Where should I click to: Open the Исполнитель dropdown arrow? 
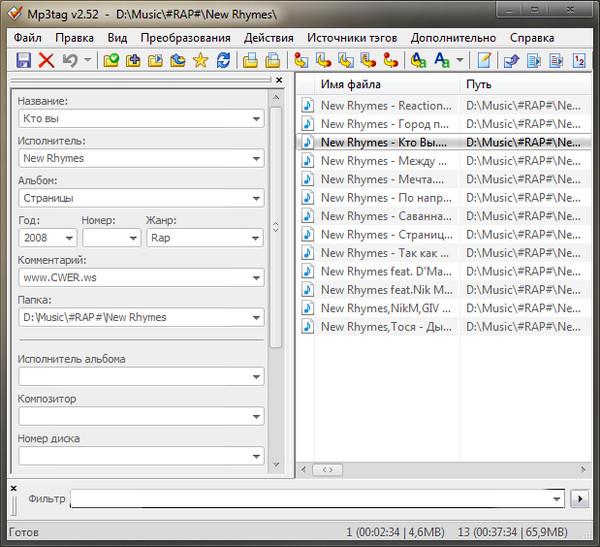point(256,158)
